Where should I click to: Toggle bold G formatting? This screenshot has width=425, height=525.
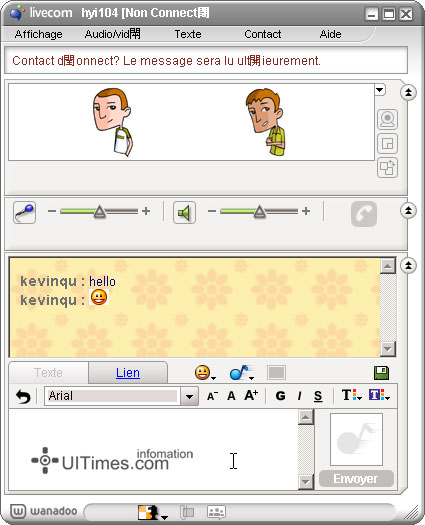280,396
